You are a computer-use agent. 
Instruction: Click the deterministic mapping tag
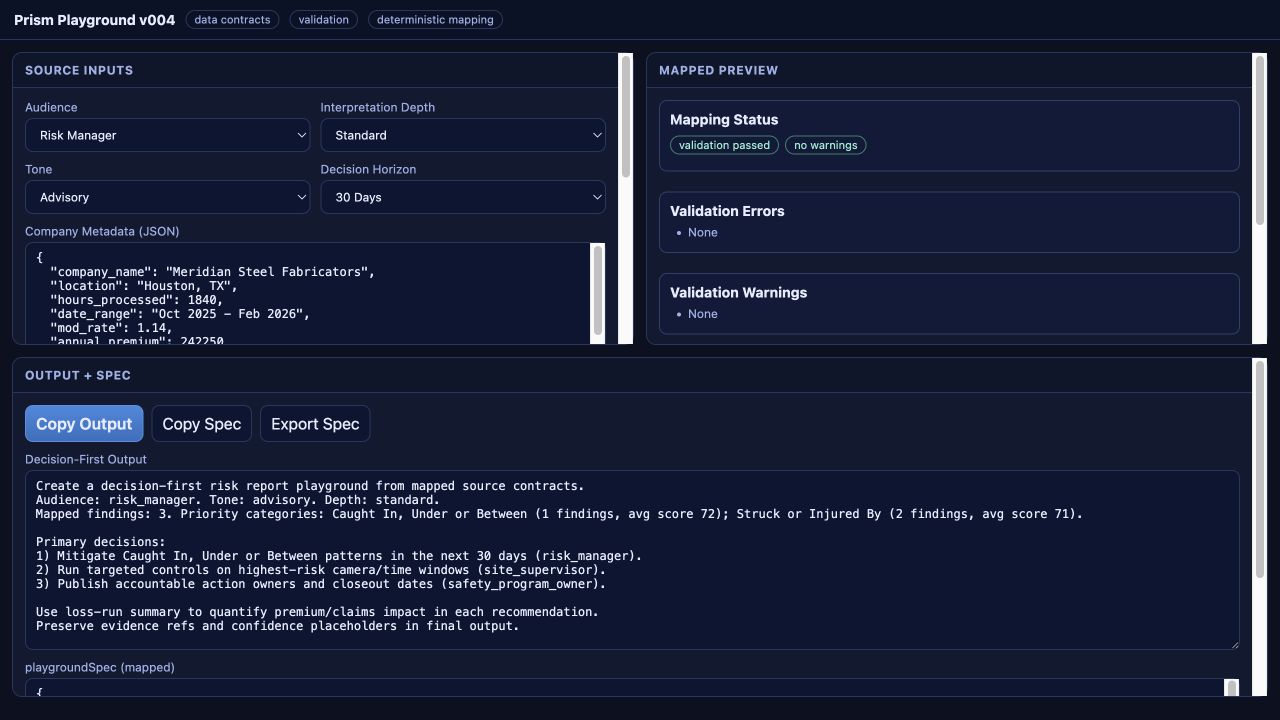pyautogui.click(x=435, y=20)
